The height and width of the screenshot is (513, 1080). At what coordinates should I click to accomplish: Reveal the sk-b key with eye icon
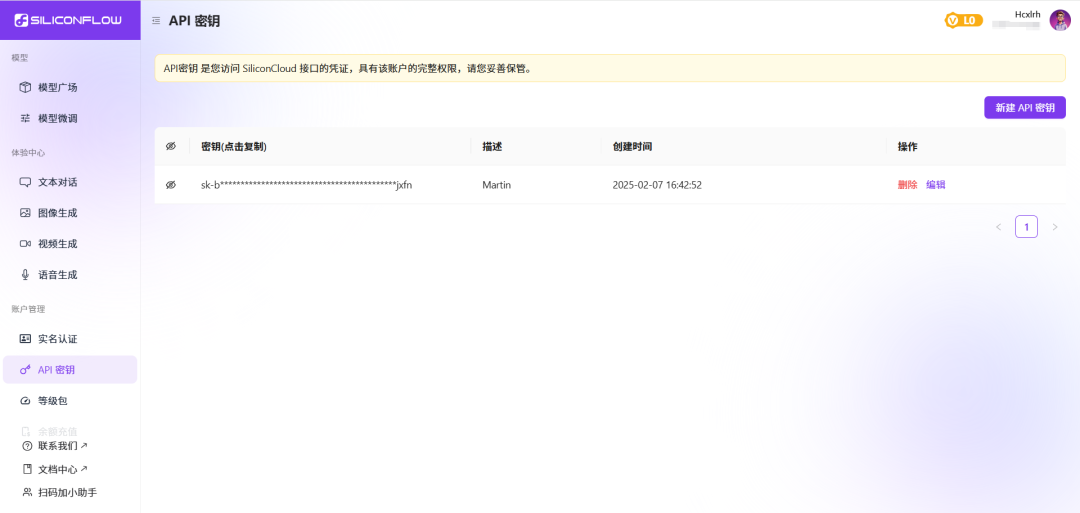coord(171,185)
